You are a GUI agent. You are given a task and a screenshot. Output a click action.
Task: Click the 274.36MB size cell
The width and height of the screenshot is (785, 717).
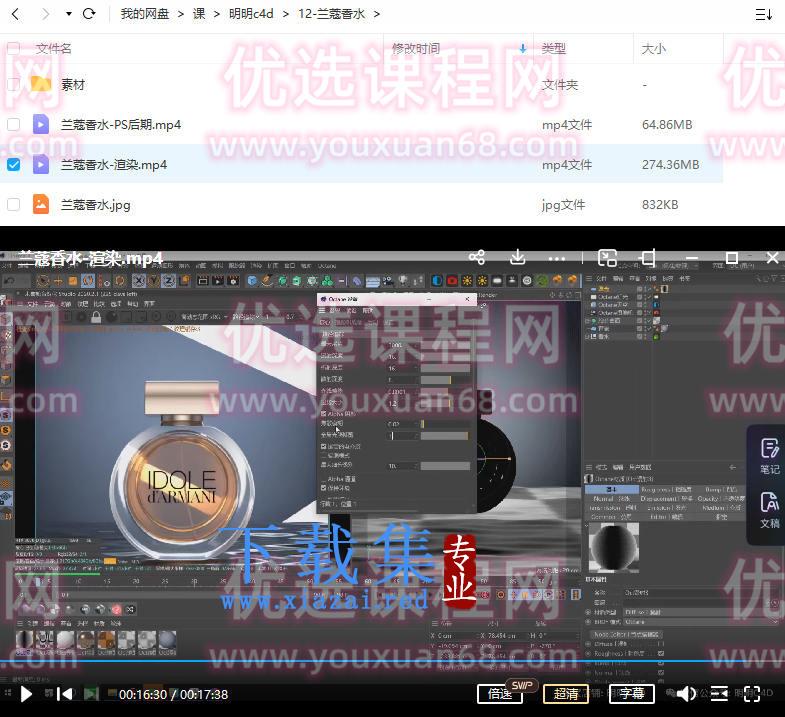click(x=671, y=165)
